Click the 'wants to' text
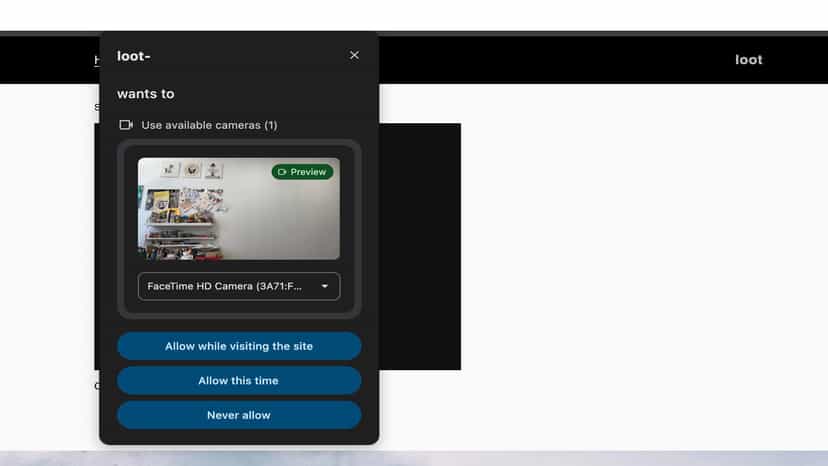The width and height of the screenshot is (828, 466). [x=146, y=94]
